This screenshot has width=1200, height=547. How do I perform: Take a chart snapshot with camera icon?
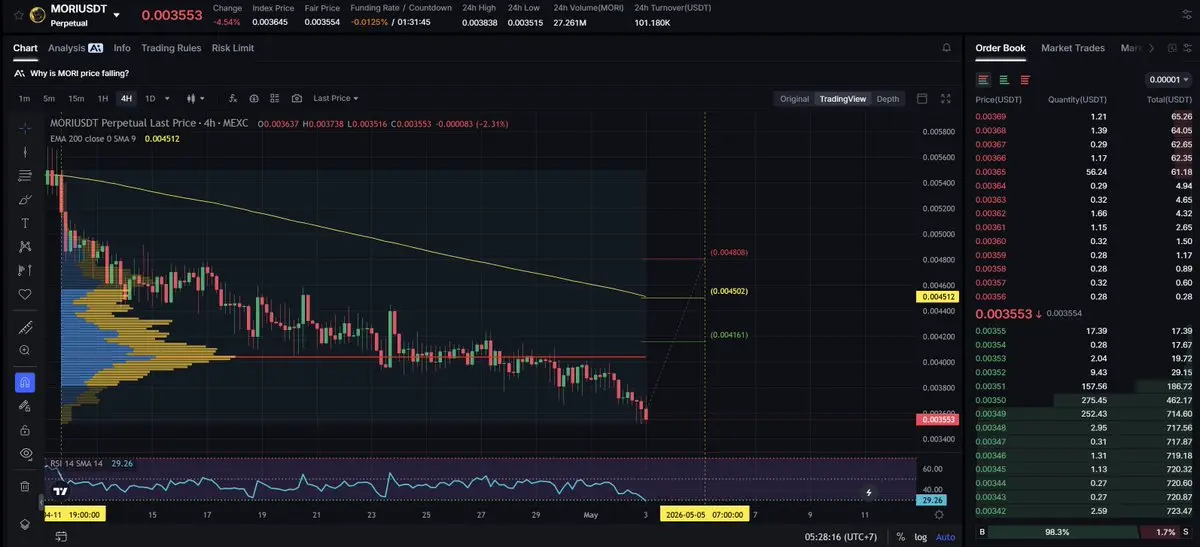[297, 99]
